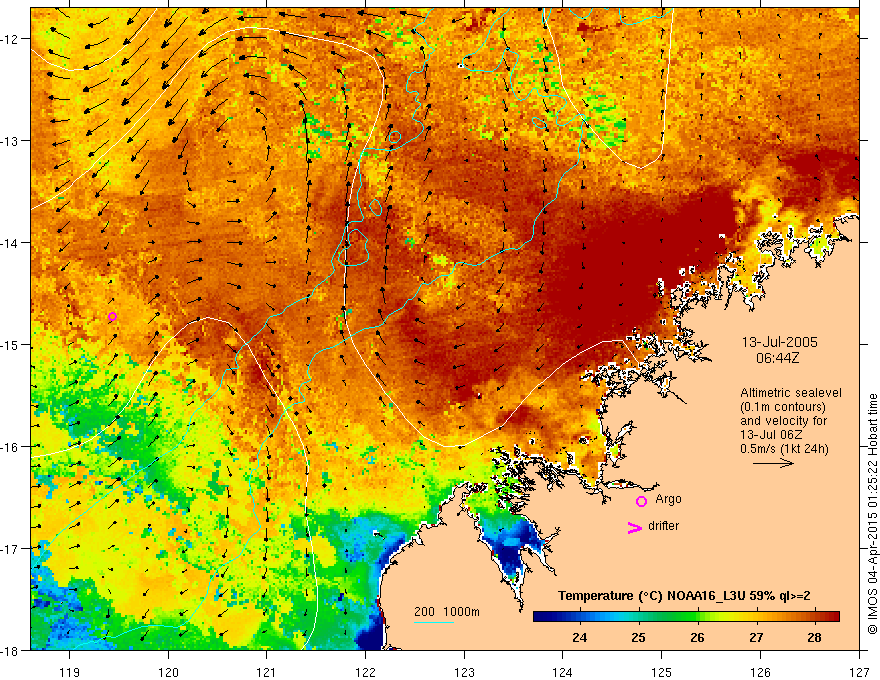Image resolution: width=880 pixels, height=680 pixels.
Task: Click the color bar tick label '27'
Action: click(756, 637)
